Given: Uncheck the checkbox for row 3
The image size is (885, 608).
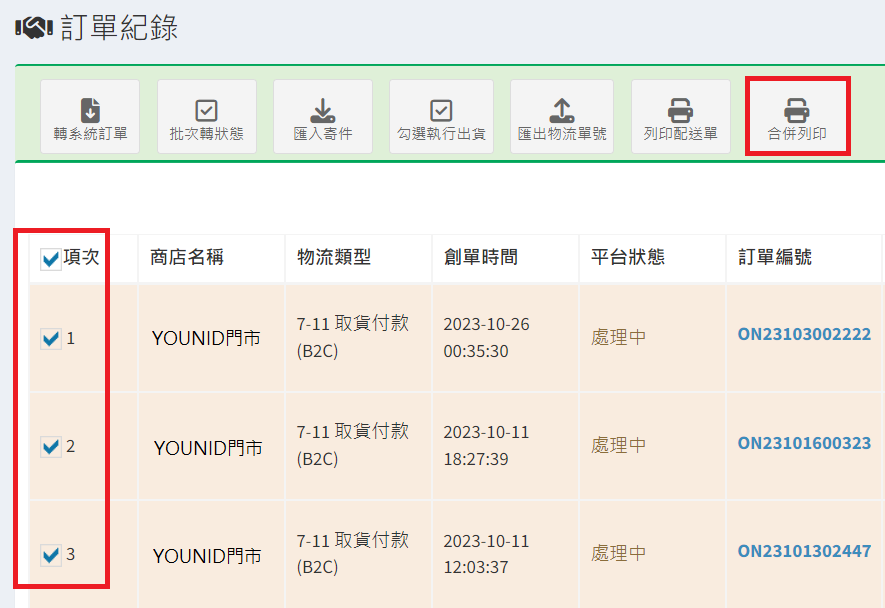Looking at the screenshot, I should click(51, 554).
